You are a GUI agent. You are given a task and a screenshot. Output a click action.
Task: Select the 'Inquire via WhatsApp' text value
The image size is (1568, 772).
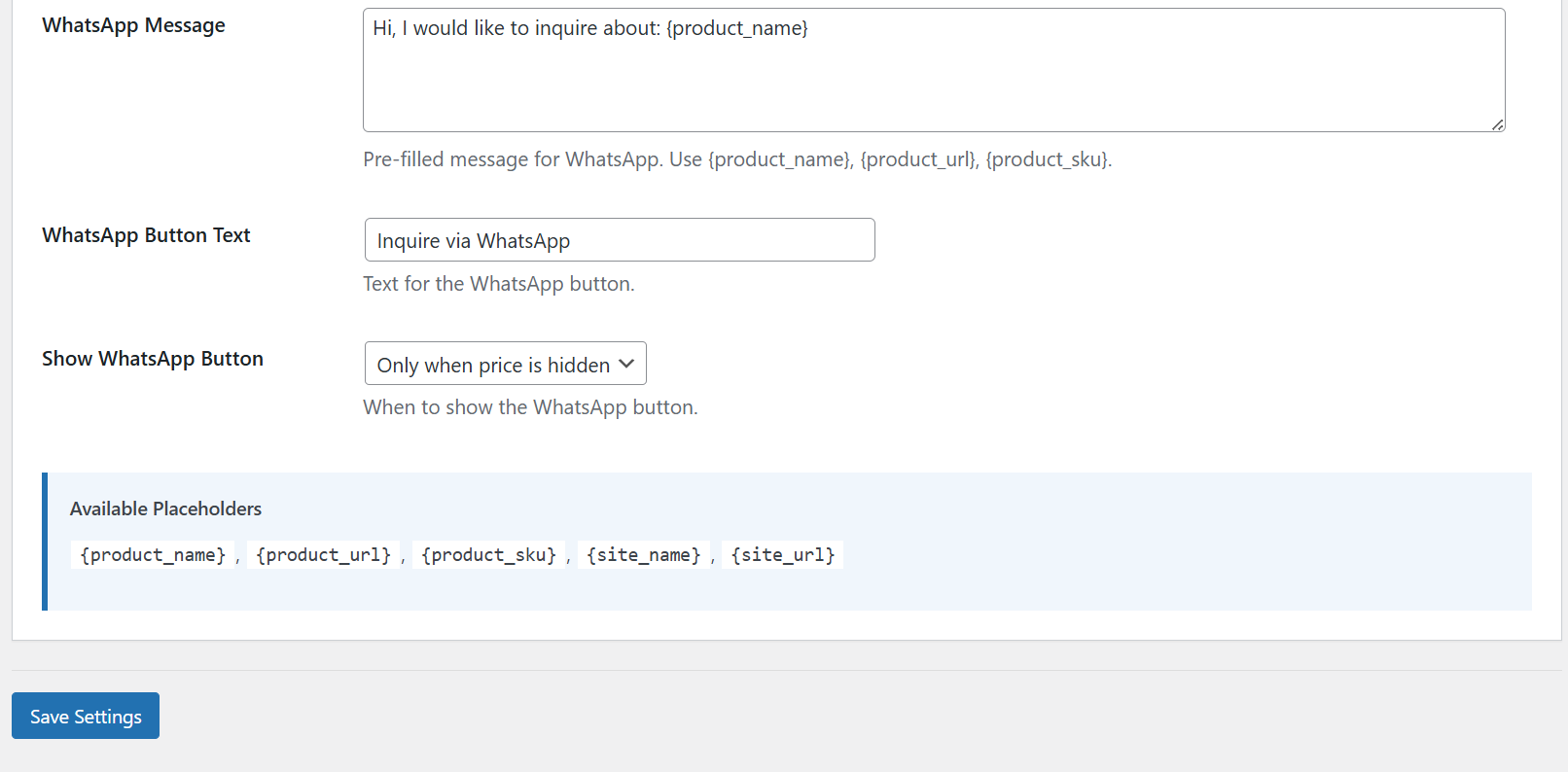(473, 239)
